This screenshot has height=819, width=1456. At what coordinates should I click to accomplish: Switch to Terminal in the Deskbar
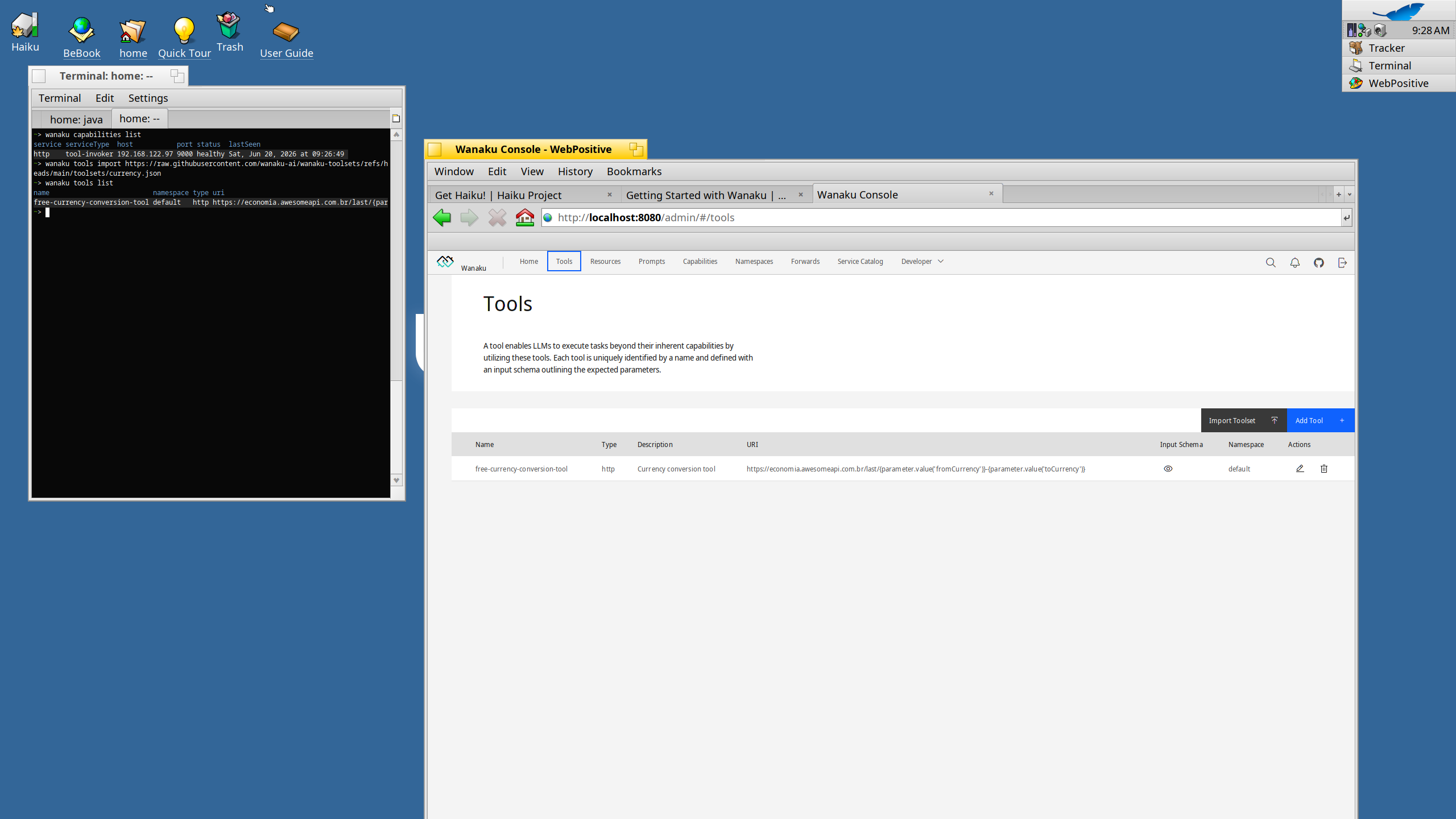point(1399,65)
